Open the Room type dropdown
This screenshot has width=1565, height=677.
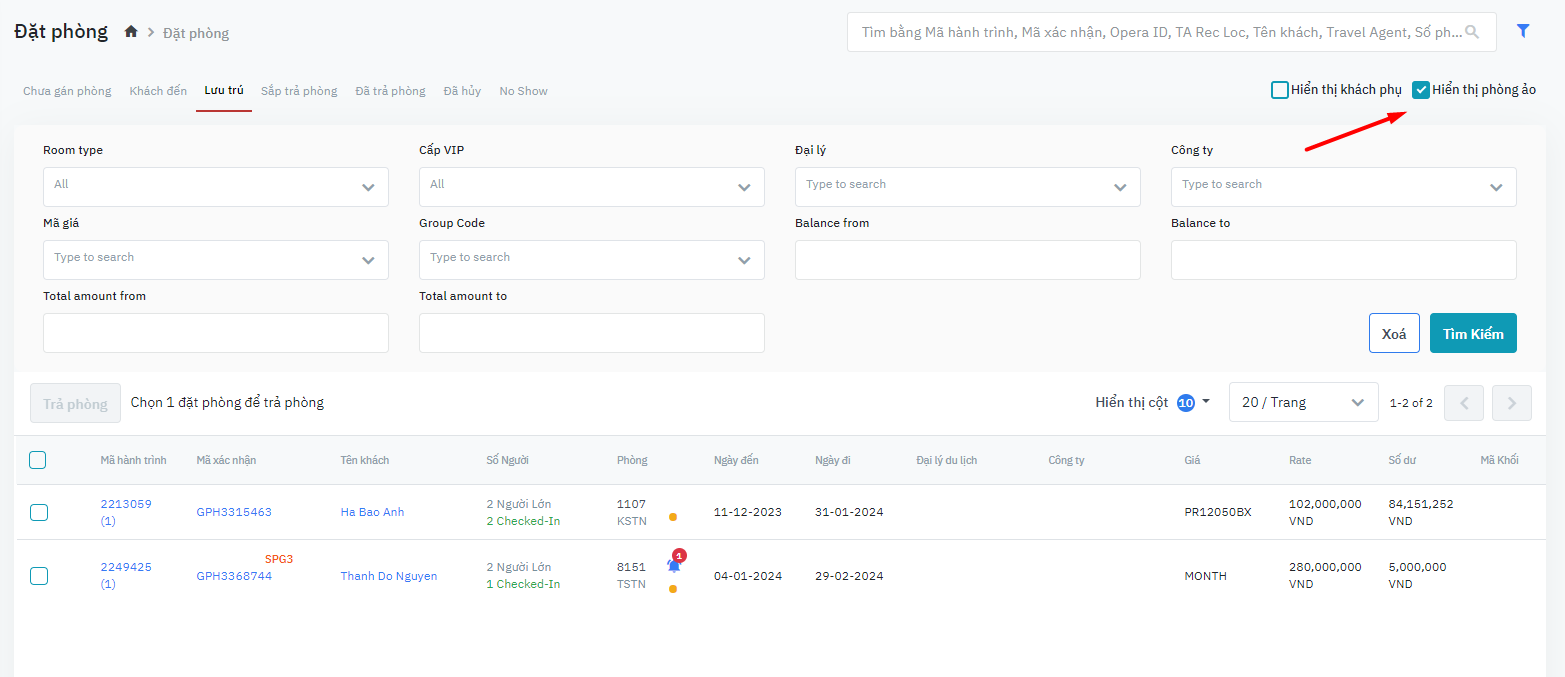coord(215,187)
